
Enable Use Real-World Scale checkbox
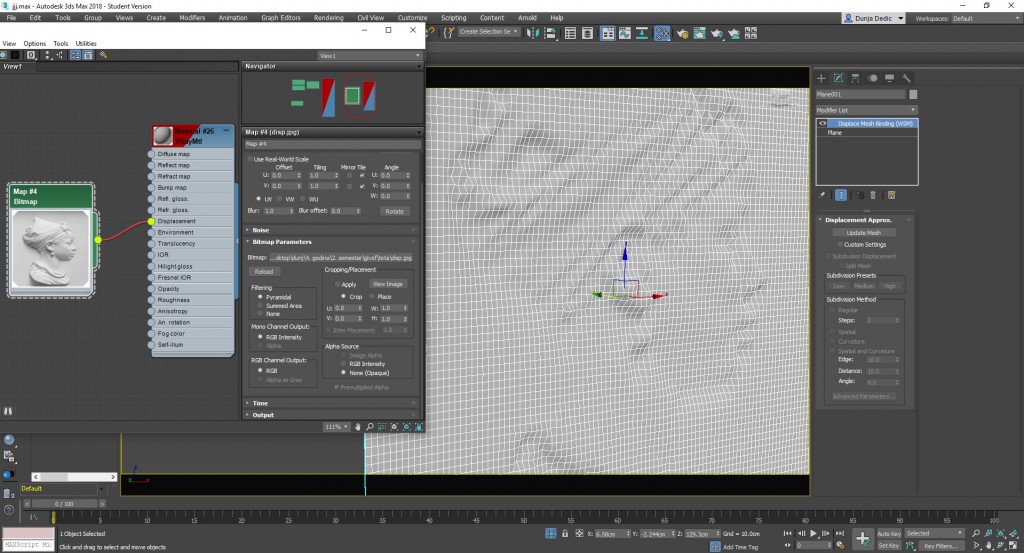click(250, 159)
